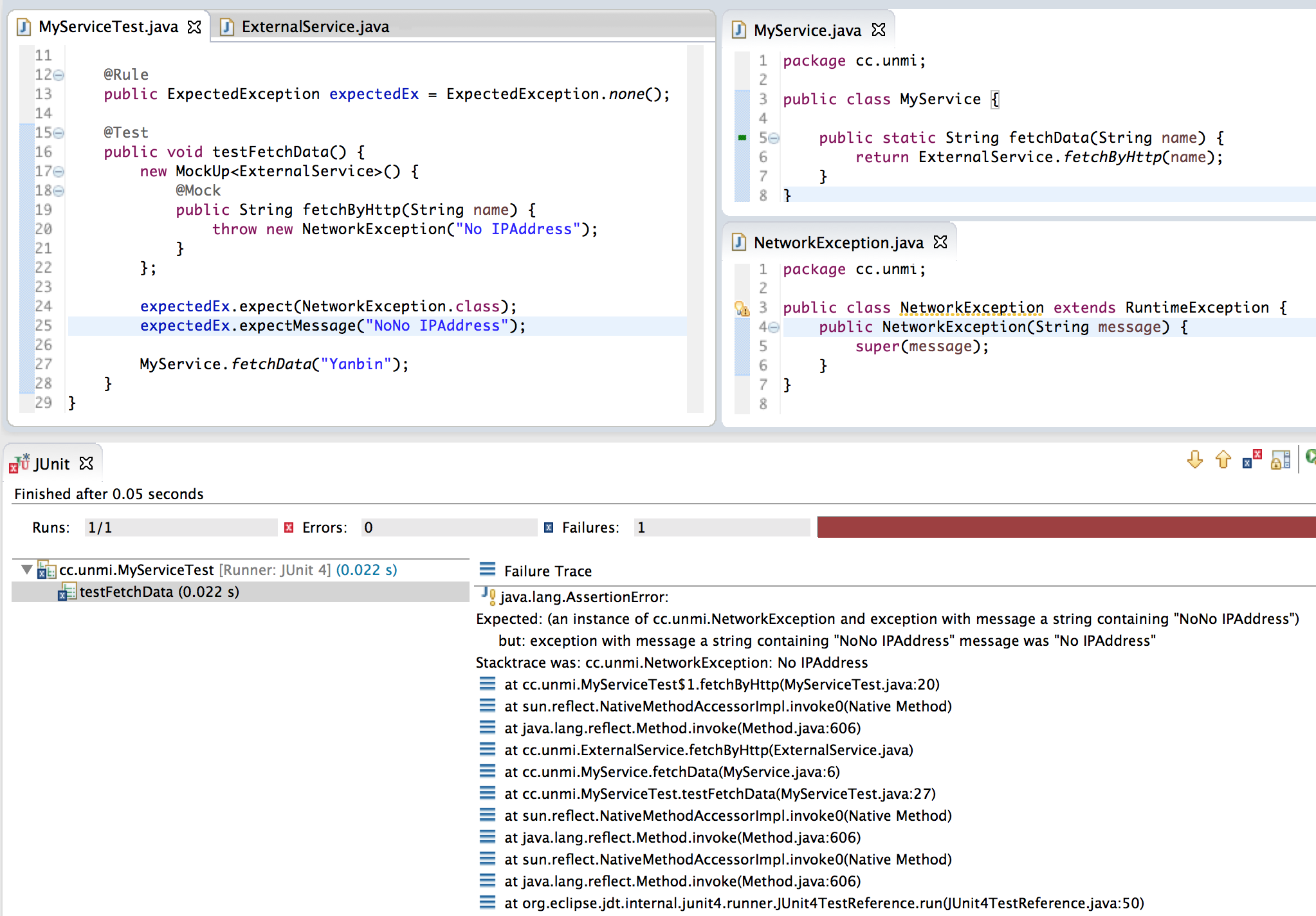Fold the MockUp block at line 17
The width and height of the screenshot is (1316, 916).
(x=59, y=172)
